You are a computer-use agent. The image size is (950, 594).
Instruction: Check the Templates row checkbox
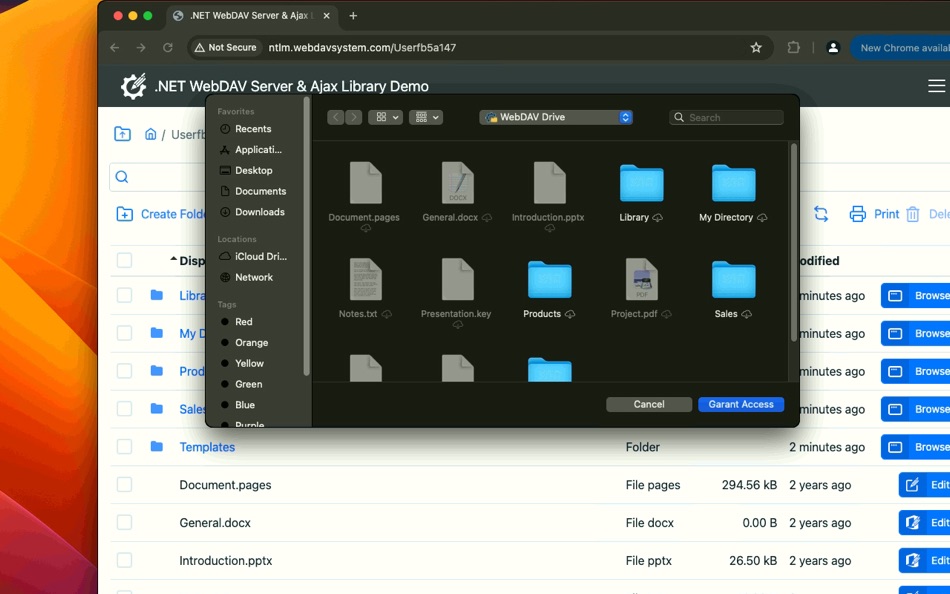click(124, 447)
